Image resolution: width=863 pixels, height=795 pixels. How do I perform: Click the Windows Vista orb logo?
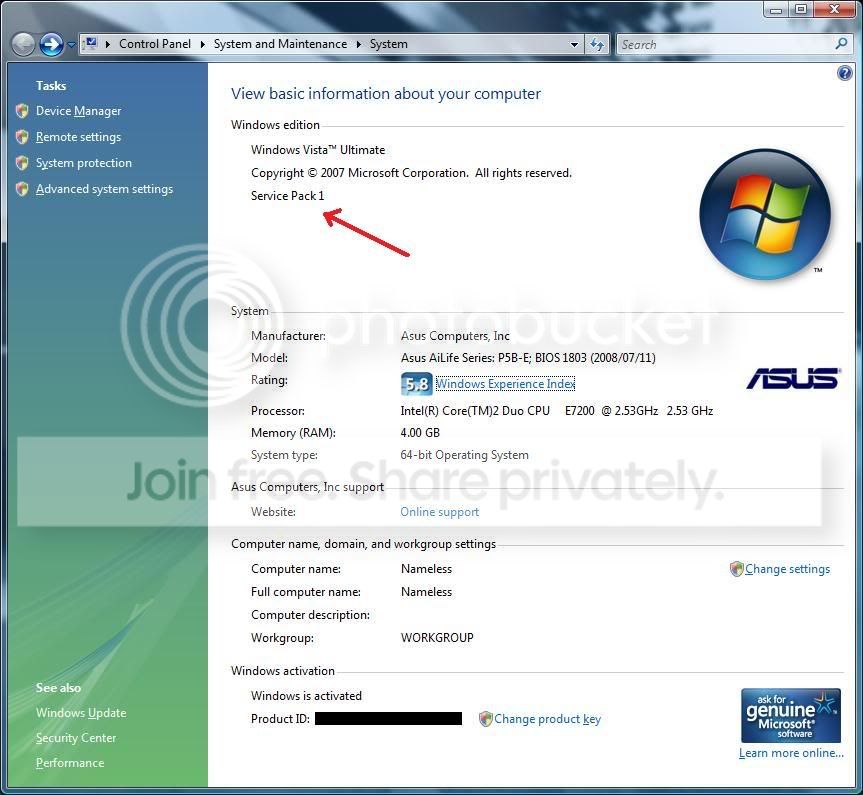tap(764, 214)
